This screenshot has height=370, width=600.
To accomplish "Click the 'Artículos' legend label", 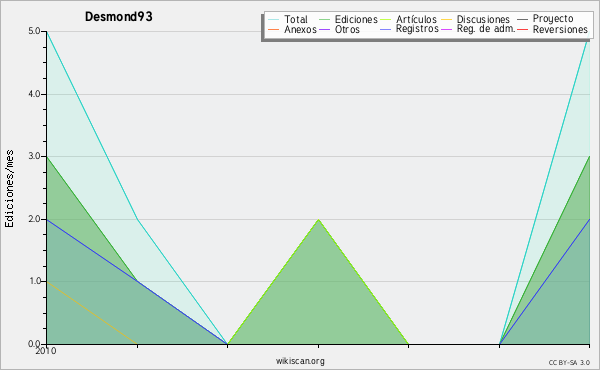I will tap(416, 19).
